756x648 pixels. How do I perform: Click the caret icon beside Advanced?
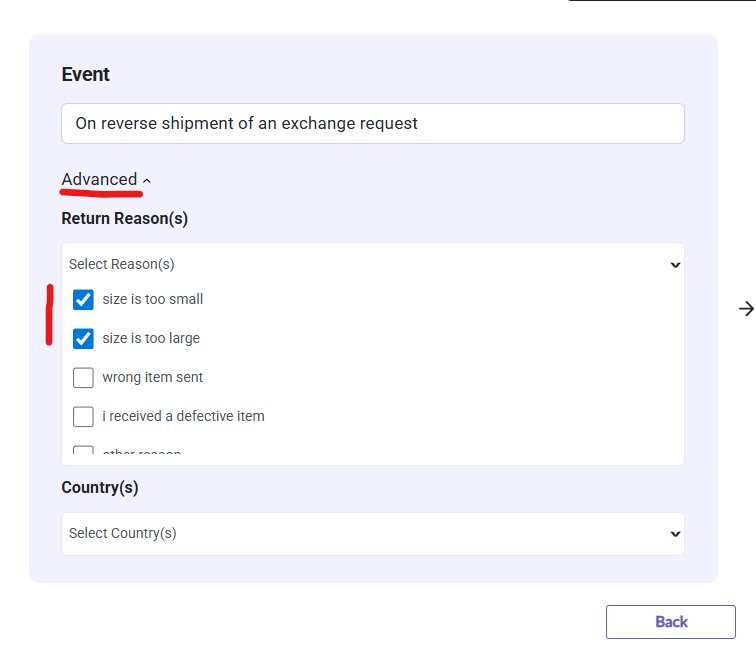tap(147, 181)
